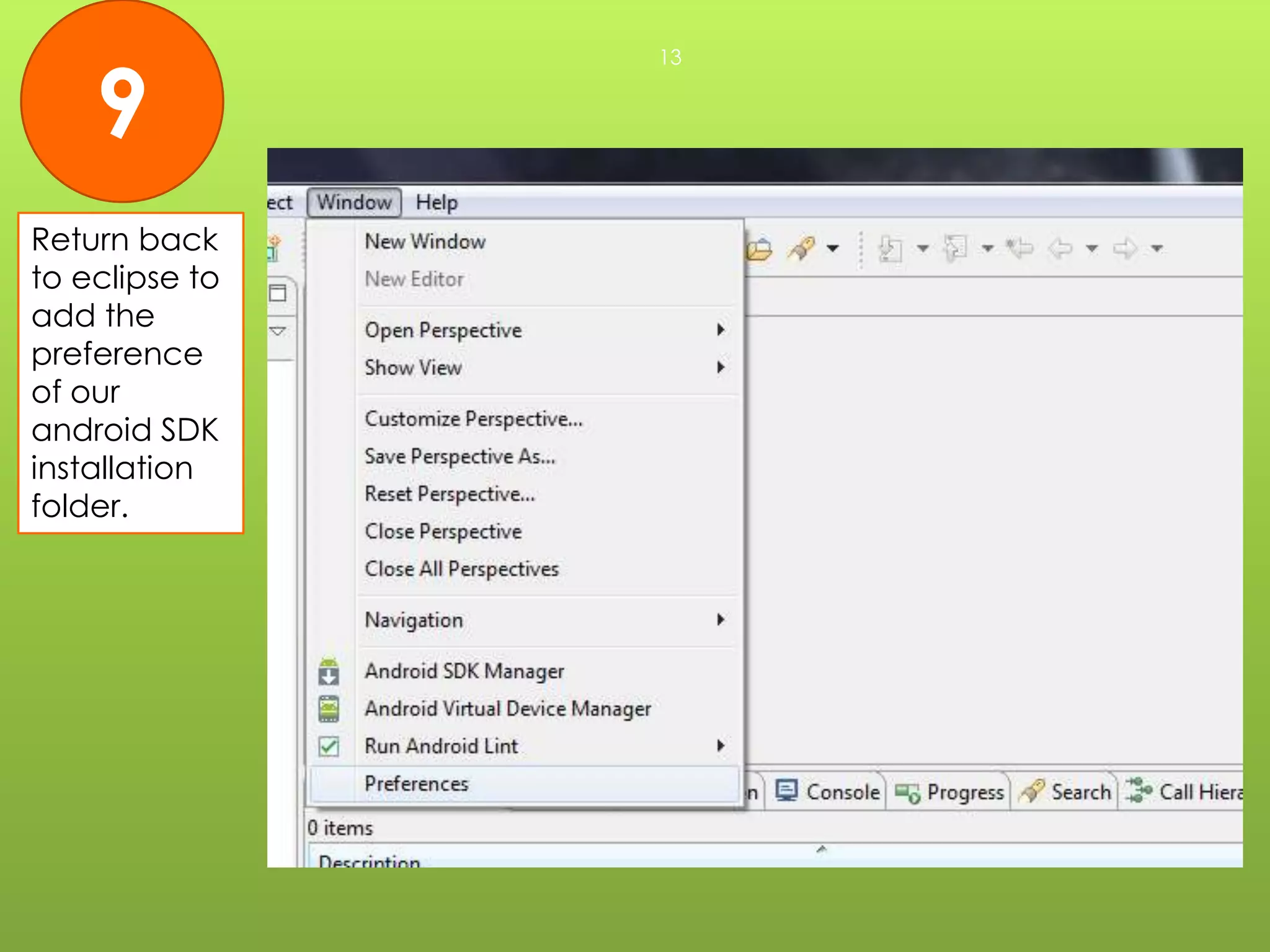Screen dimensions: 1270x952
Task: Click the Progress tab icon
Action: tap(908, 793)
